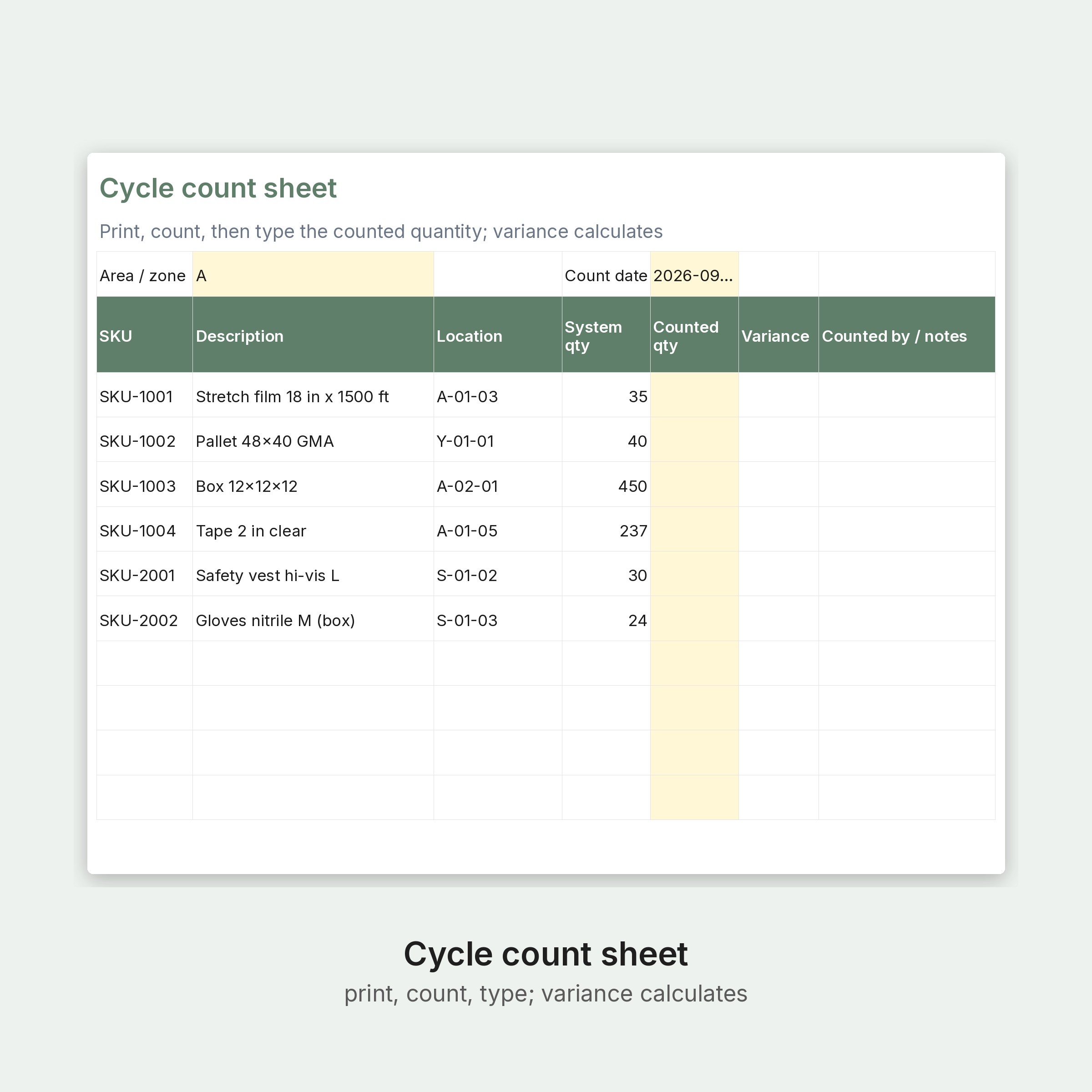1092x1092 pixels.
Task: Click Counted qty cell for SKU-1001
Action: (694, 395)
